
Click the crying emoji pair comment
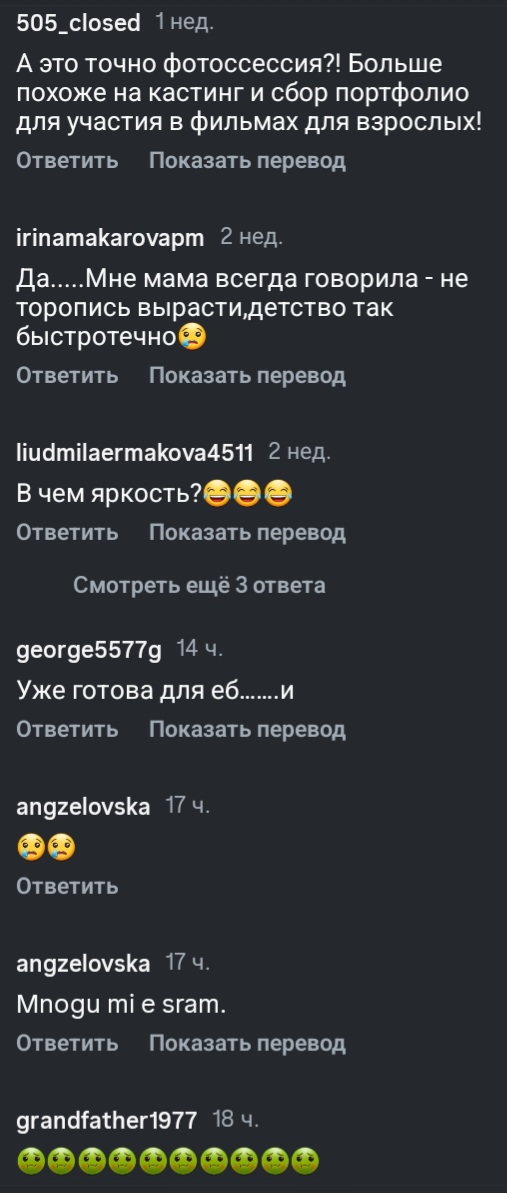point(46,847)
